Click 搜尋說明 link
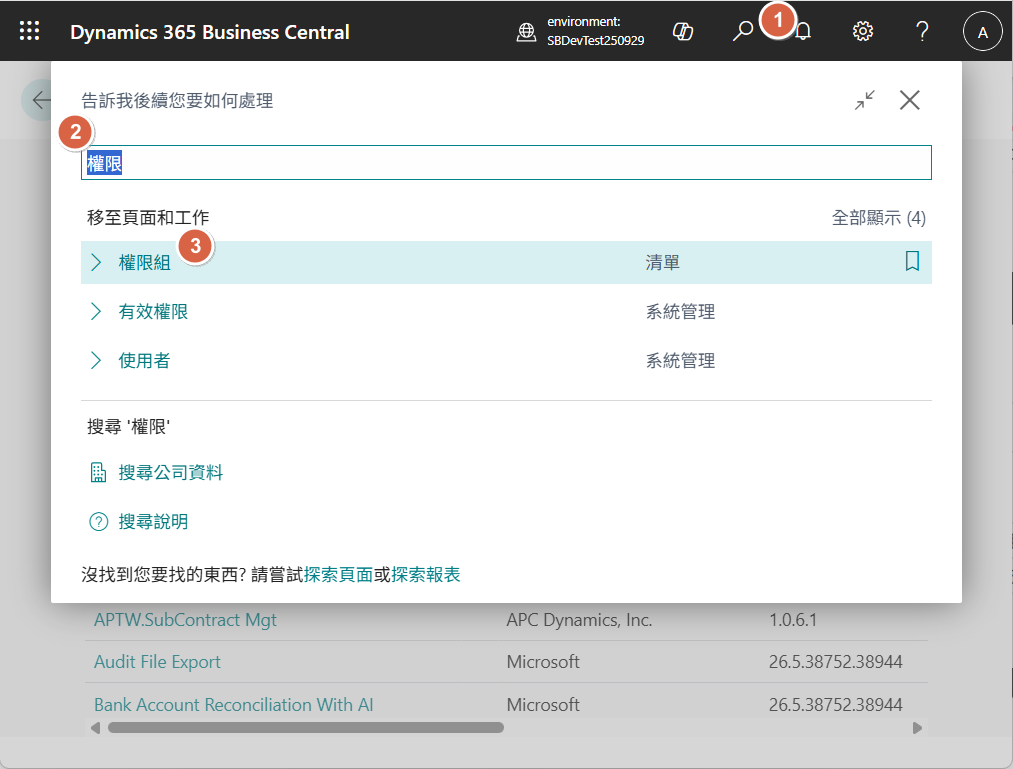 click(153, 522)
